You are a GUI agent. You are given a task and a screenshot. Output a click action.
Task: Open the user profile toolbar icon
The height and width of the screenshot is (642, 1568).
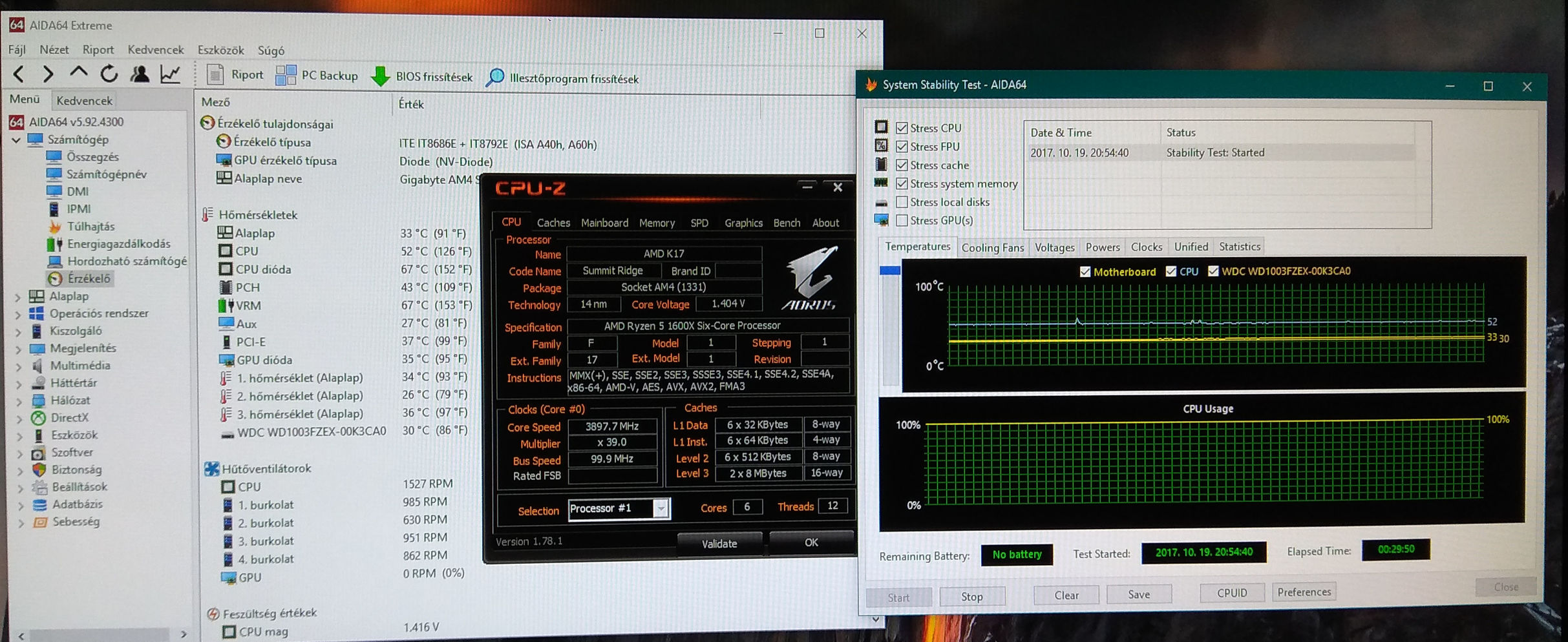(139, 74)
